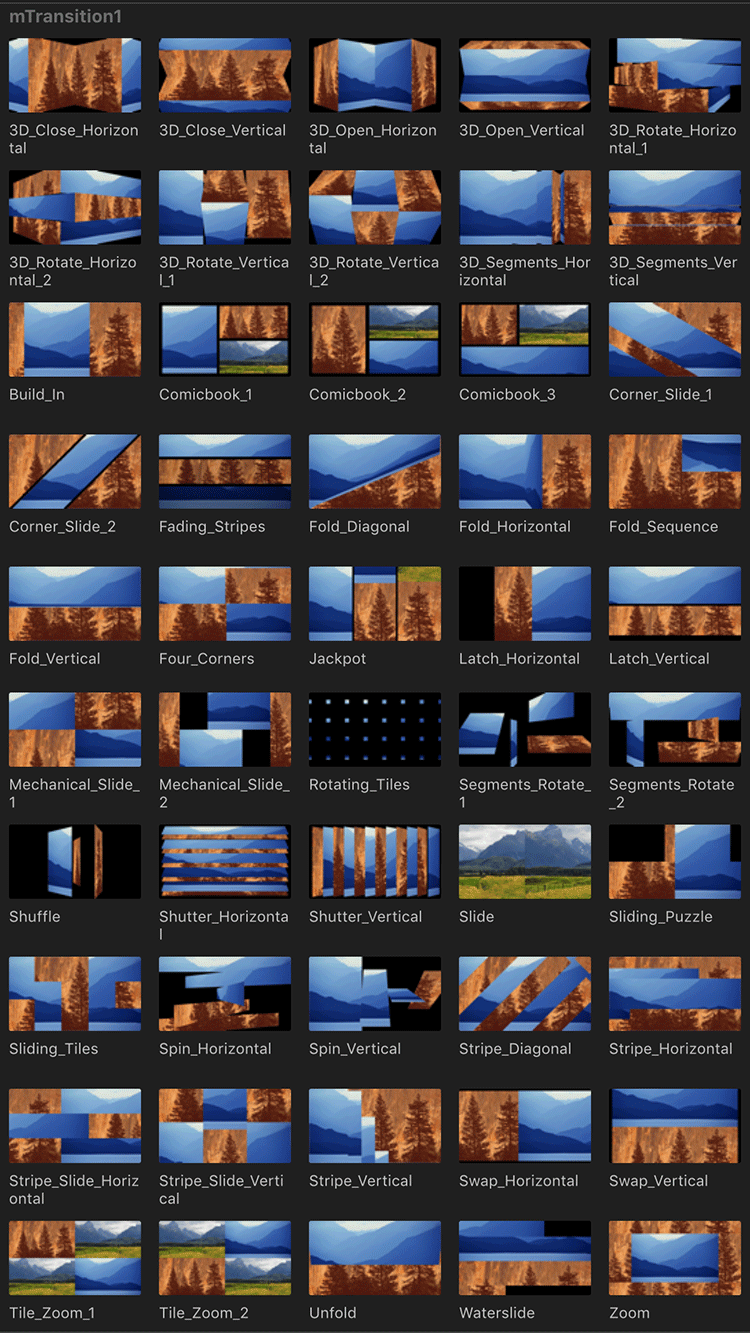Pick the Spin_Horizontal transition thumbnail
The width and height of the screenshot is (750, 1333).
point(225,993)
